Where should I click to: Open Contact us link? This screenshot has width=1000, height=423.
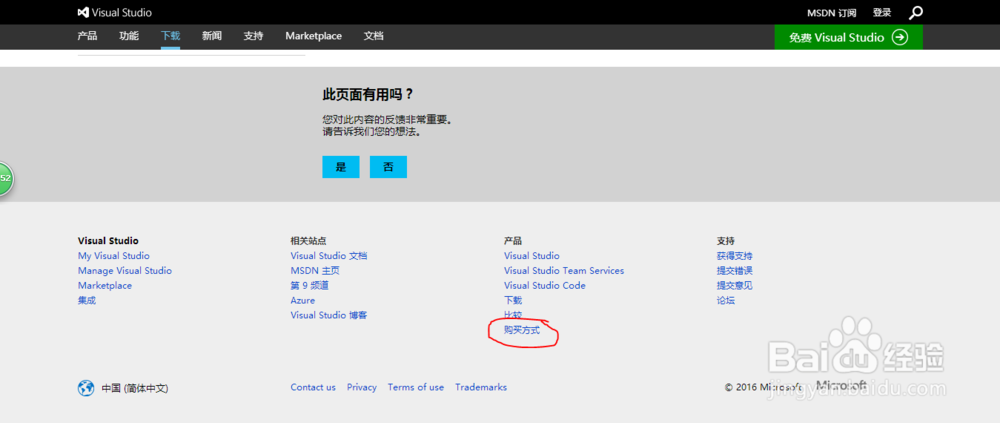pos(312,387)
